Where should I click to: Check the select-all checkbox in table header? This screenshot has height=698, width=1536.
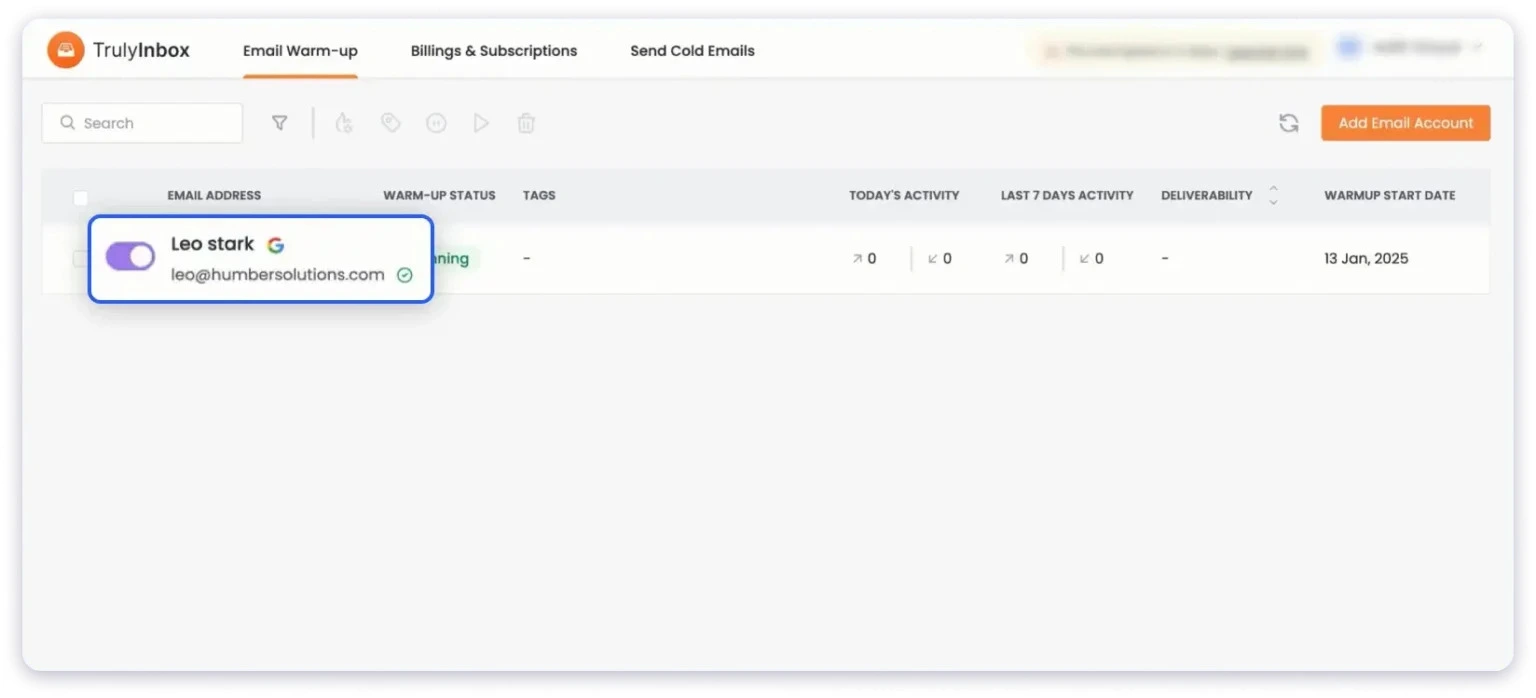pyautogui.click(x=81, y=199)
